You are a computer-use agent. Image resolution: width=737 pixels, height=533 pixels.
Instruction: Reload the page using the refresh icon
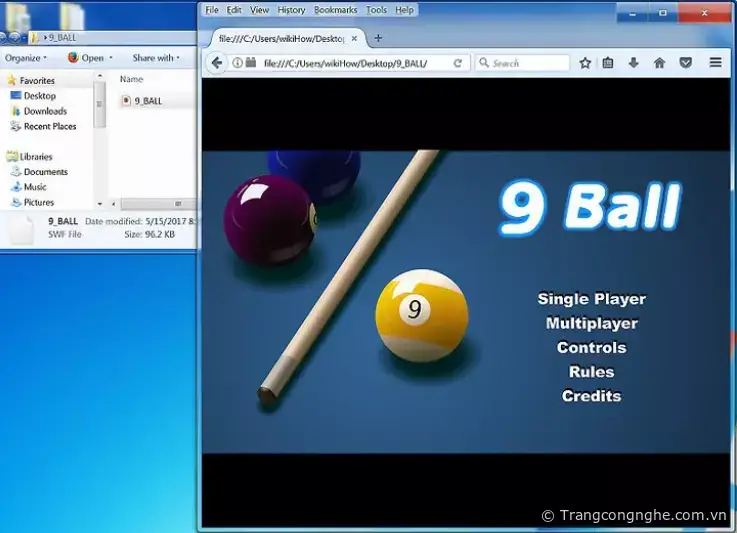pos(458,63)
